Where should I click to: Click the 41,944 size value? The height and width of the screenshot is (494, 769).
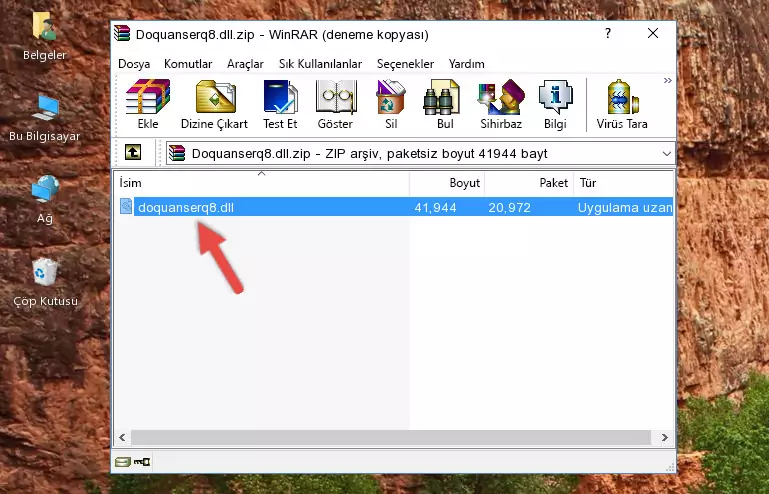point(436,208)
